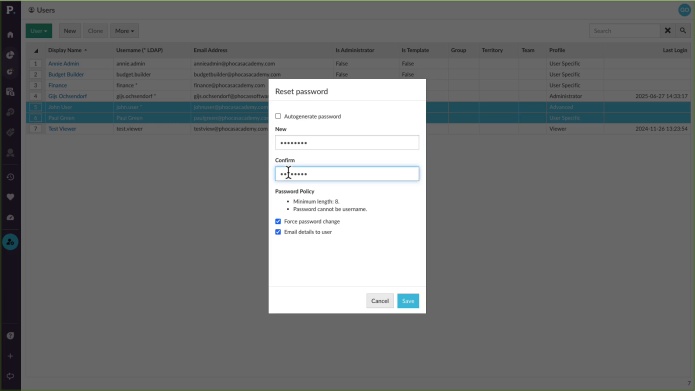This screenshot has height=391, width=695.
Task: Open the calculator budgets sidebar icon
Action: 10,92
